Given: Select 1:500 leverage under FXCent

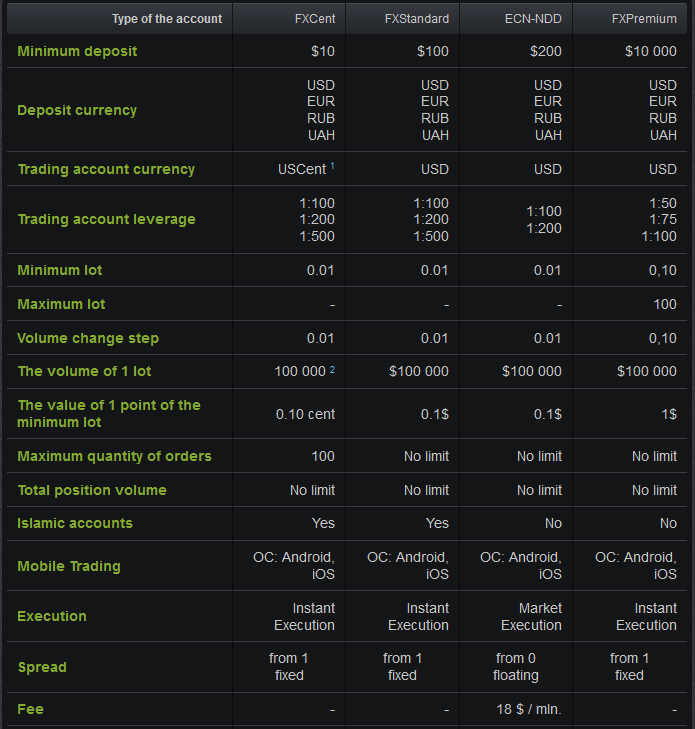Looking at the screenshot, I should tap(317, 236).
